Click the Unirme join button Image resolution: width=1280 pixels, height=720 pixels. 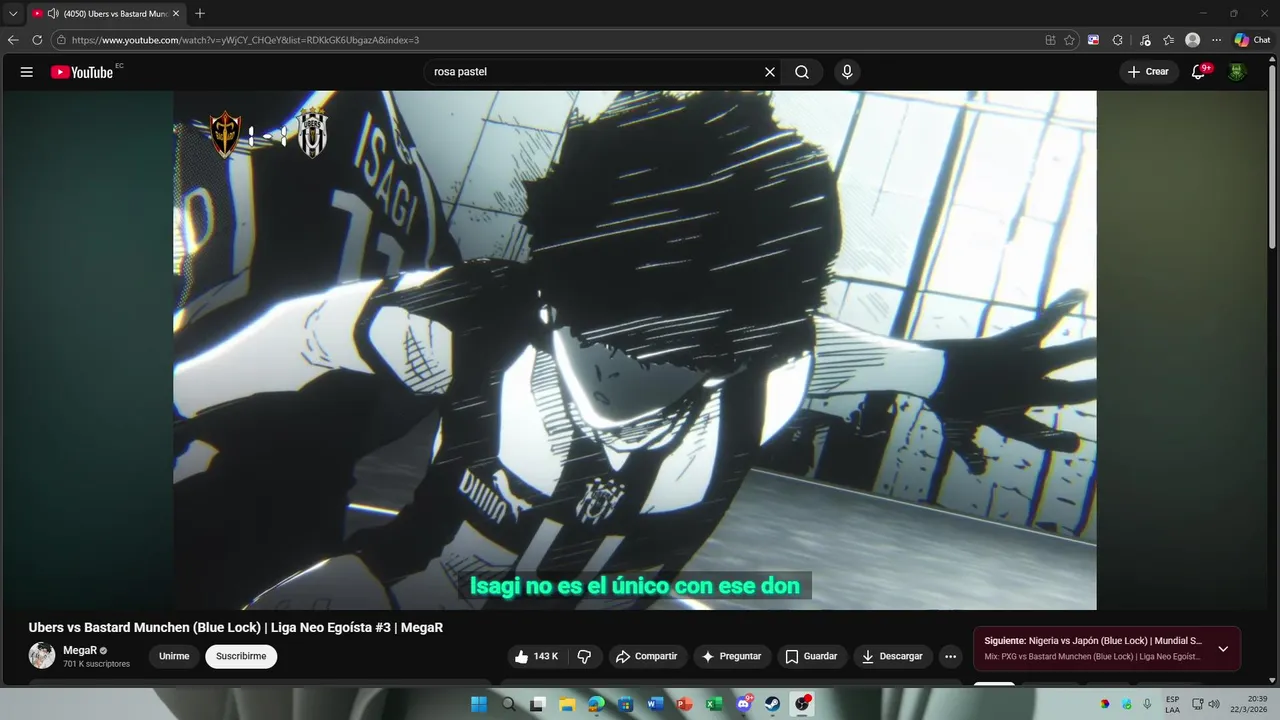tap(174, 656)
